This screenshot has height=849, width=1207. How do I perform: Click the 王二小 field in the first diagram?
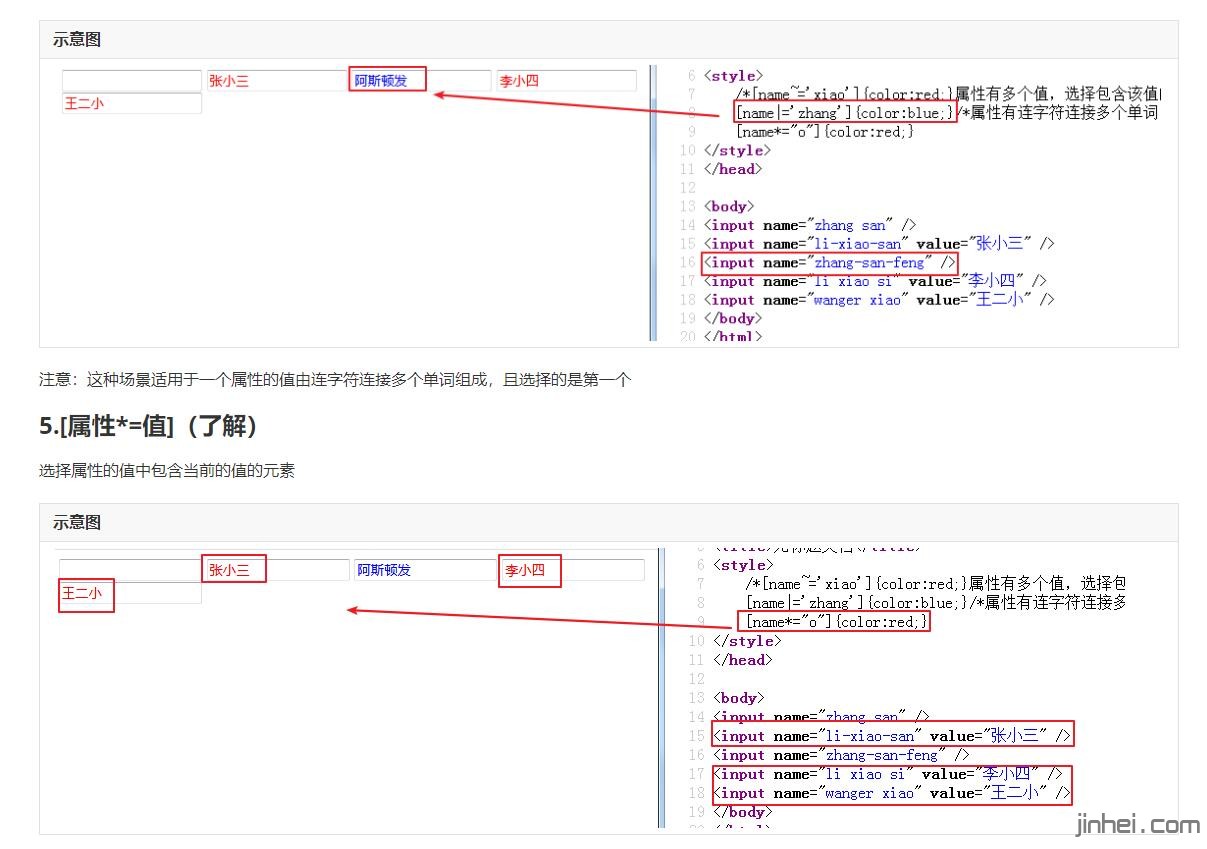point(131,103)
